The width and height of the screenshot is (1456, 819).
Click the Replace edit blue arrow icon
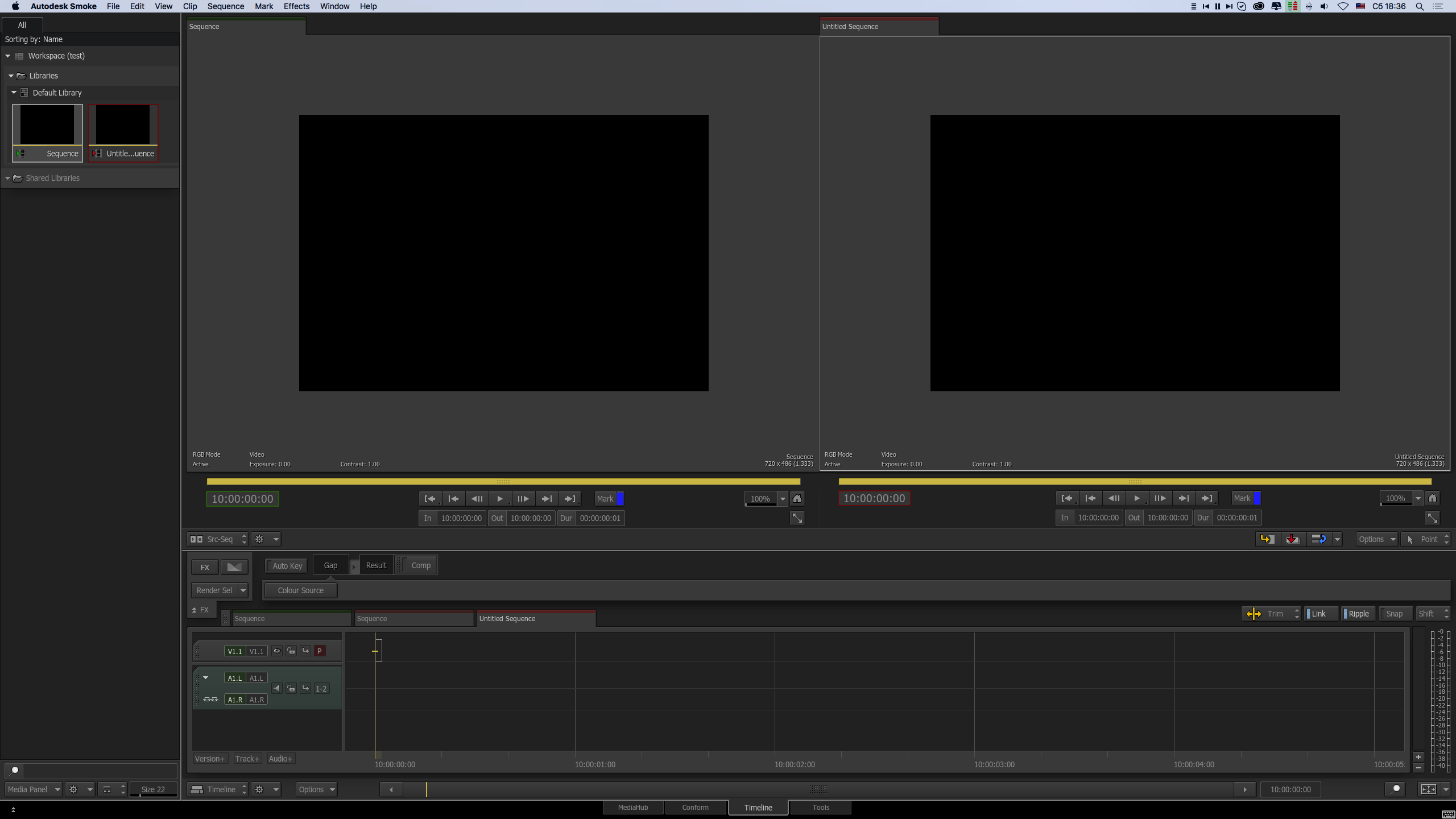coord(1318,539)
